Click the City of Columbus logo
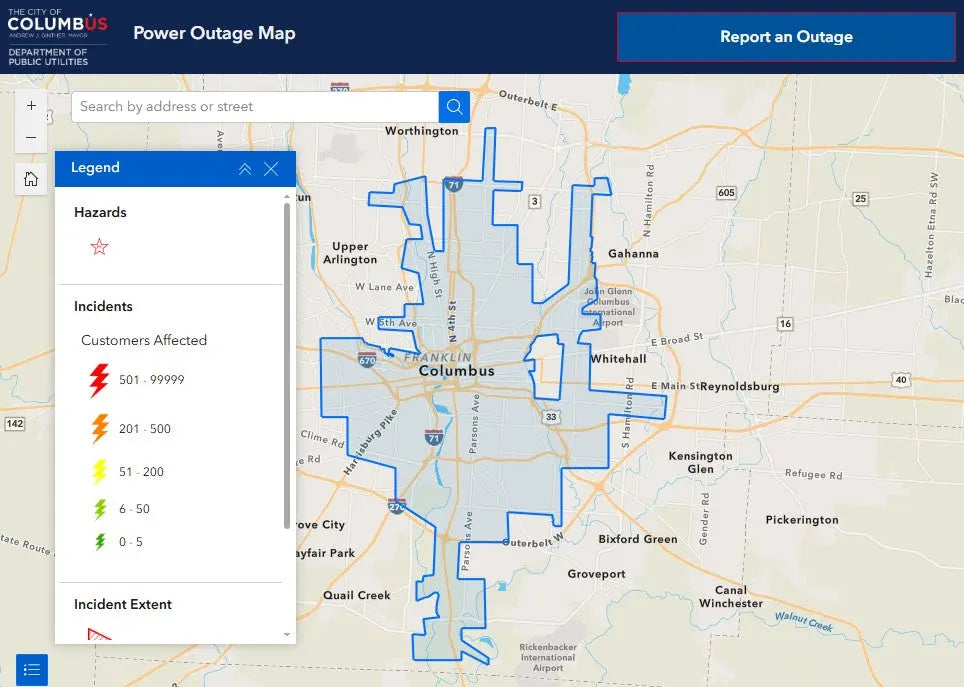Image resolution: width=964 pixels, height=687 pixels. click(x=57, y=37)
